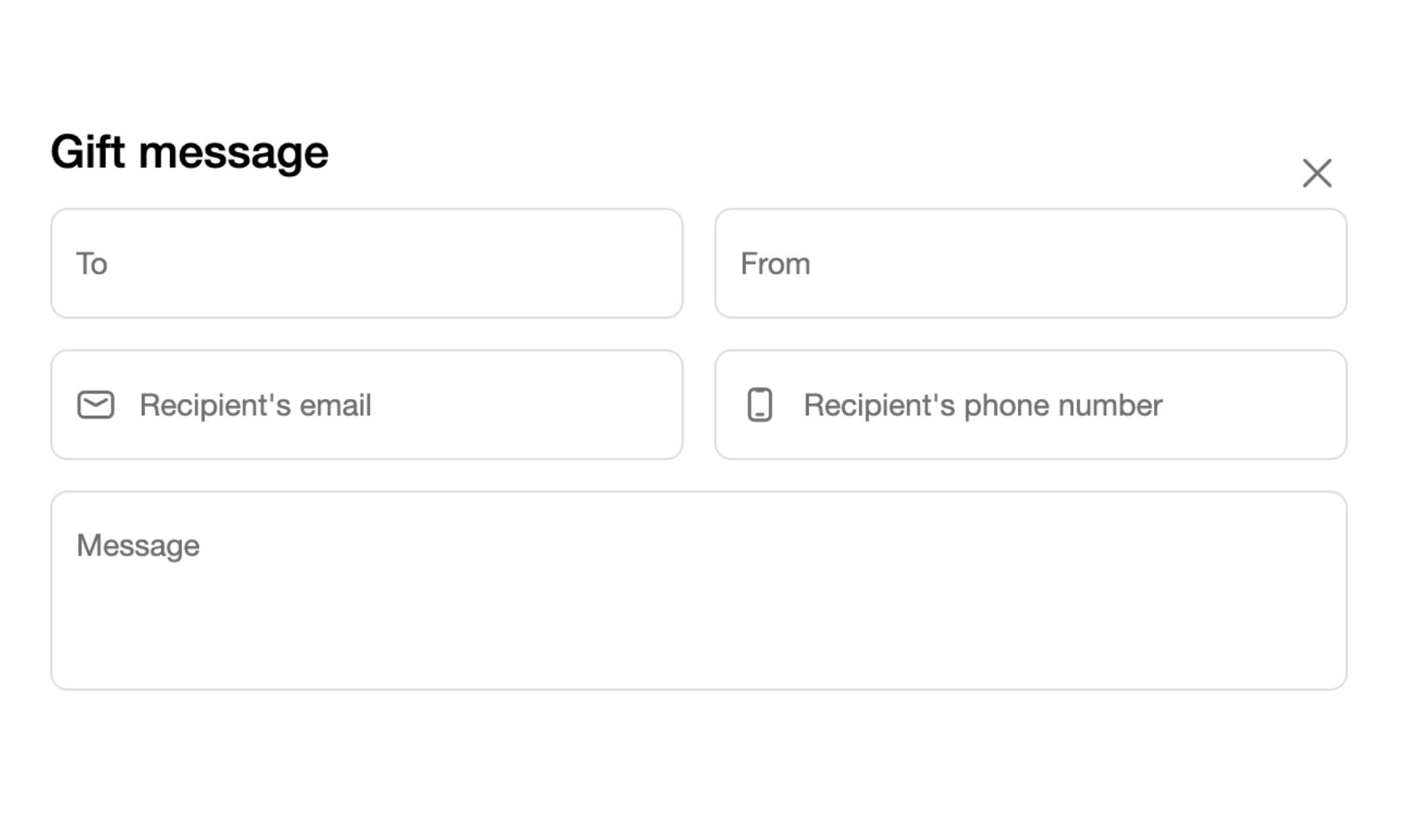
Task: Tap the mail icon beside Recipient's email
Action: click(x=95, y=405)
